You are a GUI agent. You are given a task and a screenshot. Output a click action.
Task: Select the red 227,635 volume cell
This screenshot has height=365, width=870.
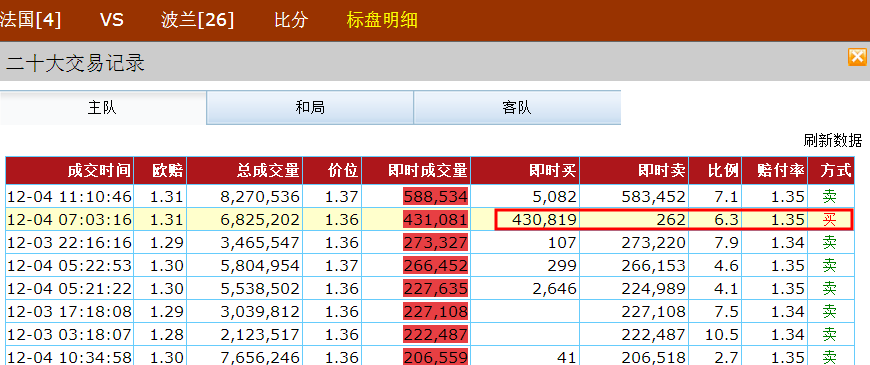[x=436, y=288]
